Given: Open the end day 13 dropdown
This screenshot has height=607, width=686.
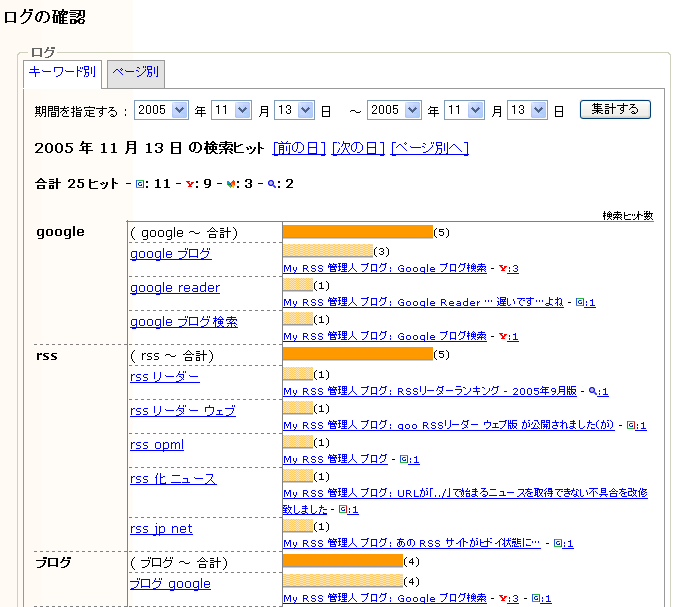Looking at the screenshot, I should [527, 110].
